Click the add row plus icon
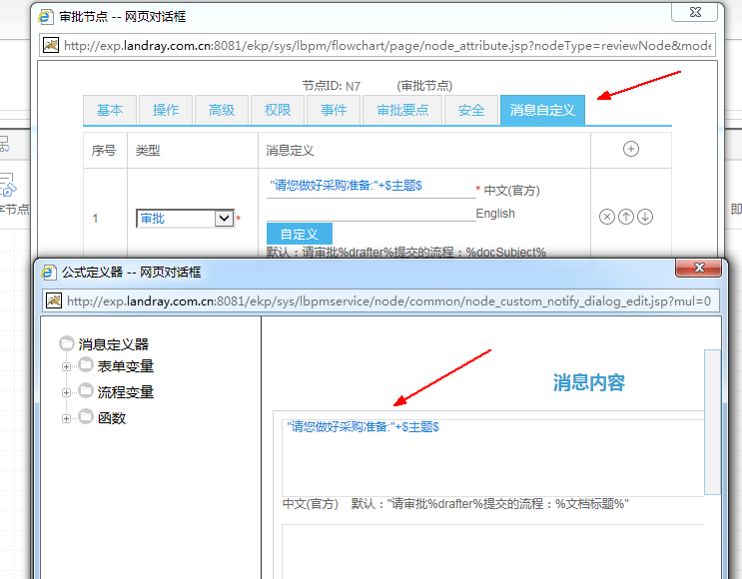742x579 pixels. tap(630, 149)
